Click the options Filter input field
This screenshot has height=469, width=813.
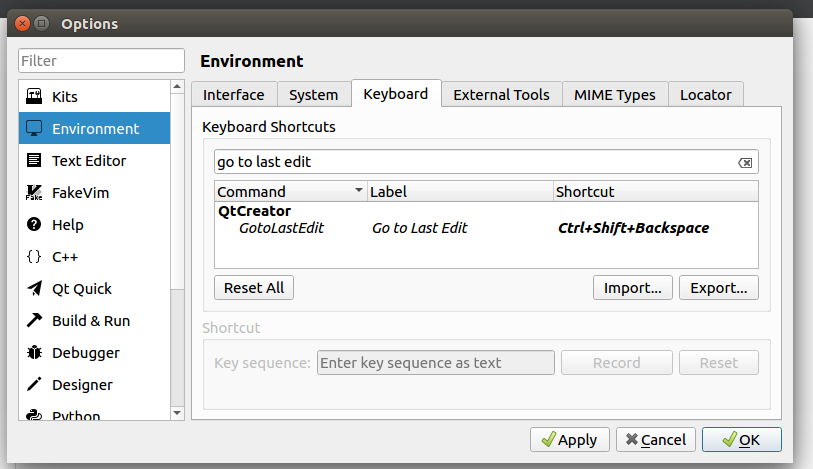[x=102, y=61]
